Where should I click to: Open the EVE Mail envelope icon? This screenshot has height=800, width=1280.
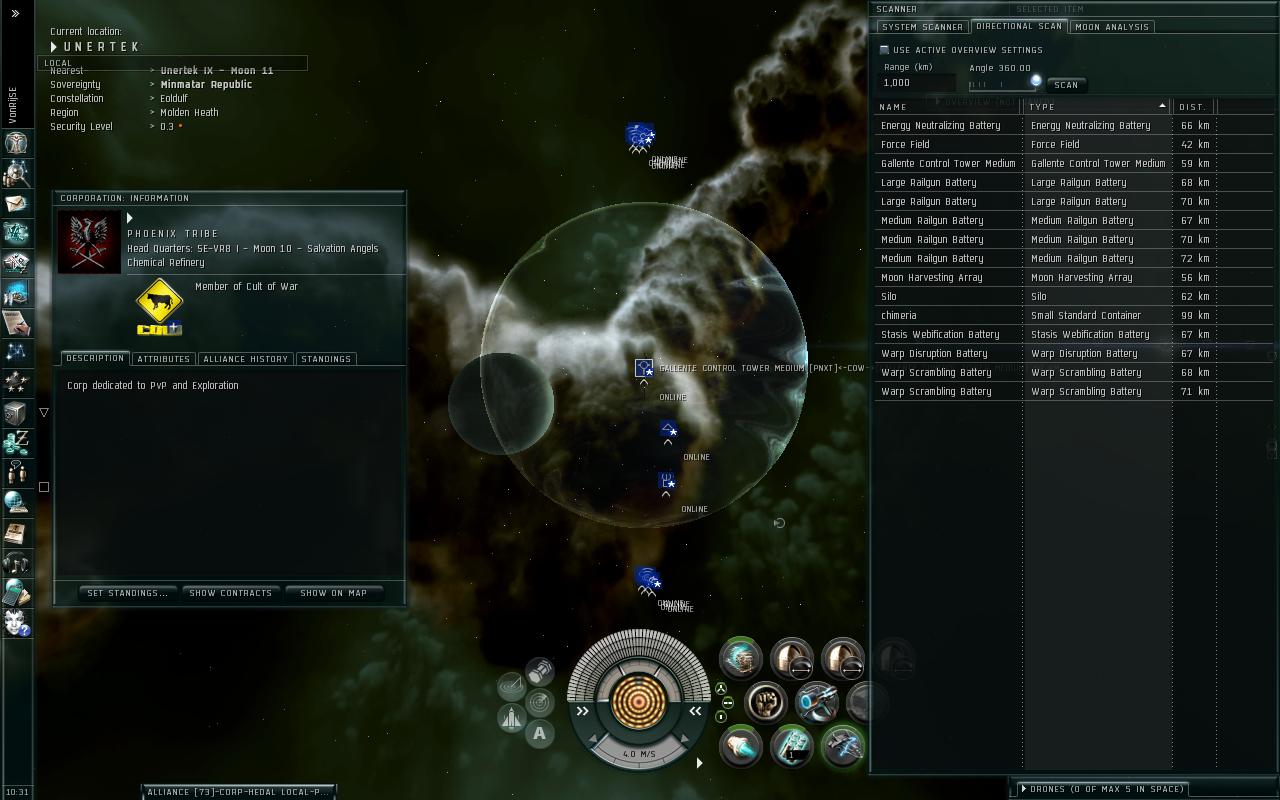[16, 203]
